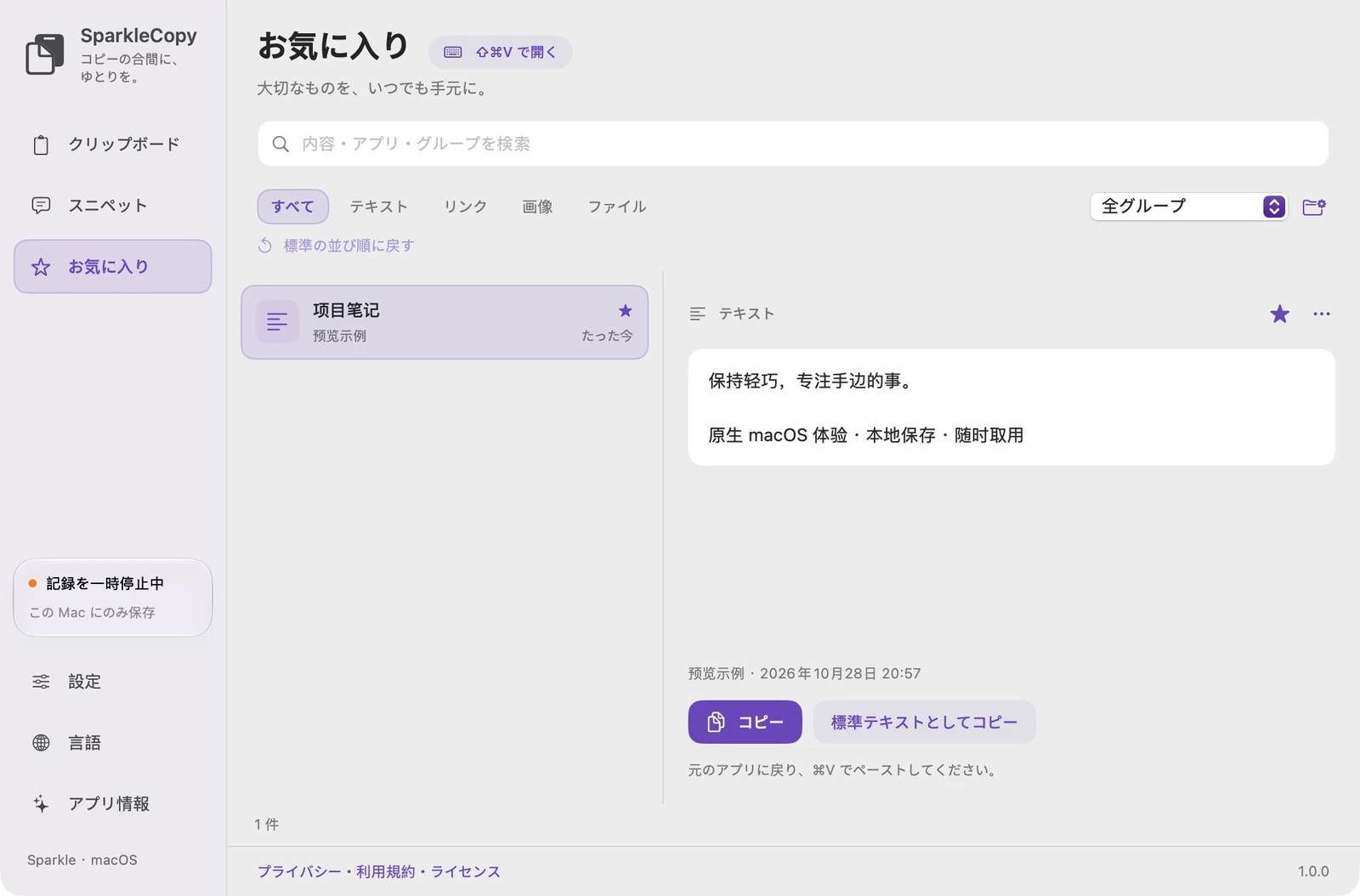This screenshot has height=896, width=1360.
Task: Click the text icon on the 项目笔记 row
Action: (x=277, y=322)
